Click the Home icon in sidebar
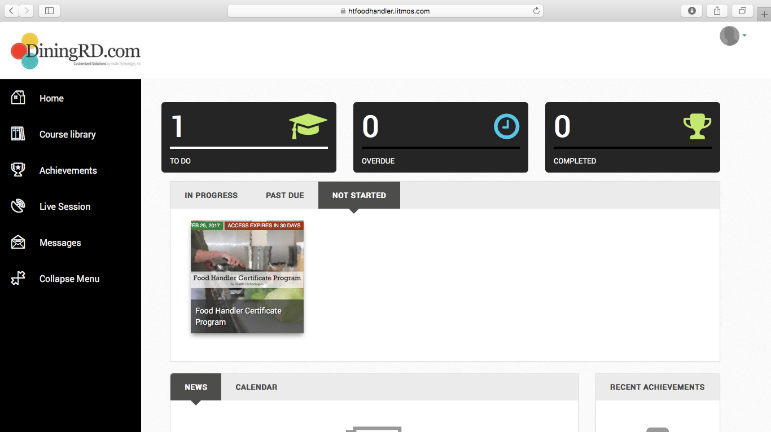The image size is (771, 432). (x=18, y=98)
